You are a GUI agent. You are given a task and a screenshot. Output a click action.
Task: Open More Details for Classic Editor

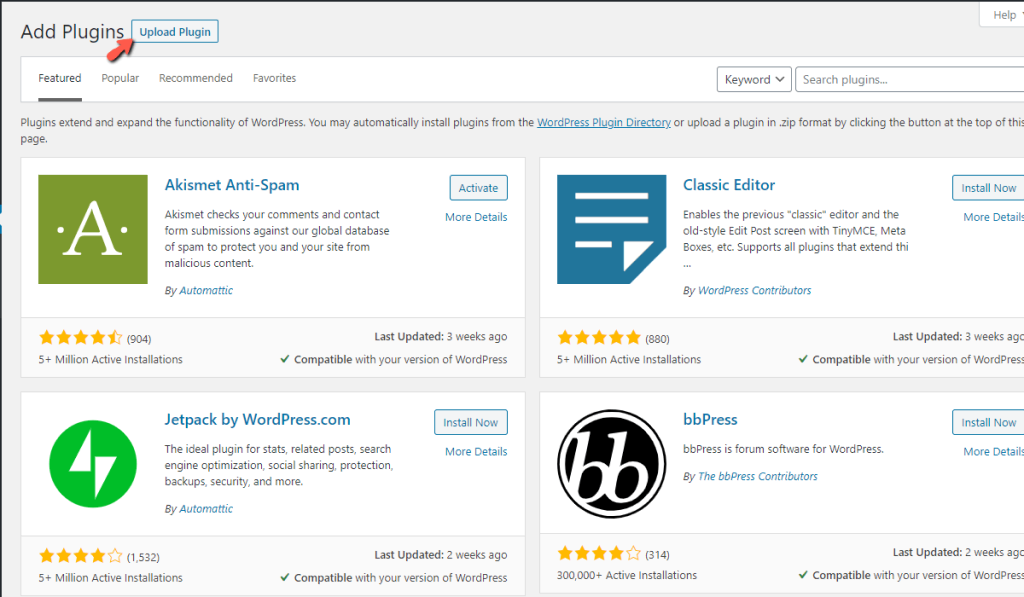click(x=993, y=217)
